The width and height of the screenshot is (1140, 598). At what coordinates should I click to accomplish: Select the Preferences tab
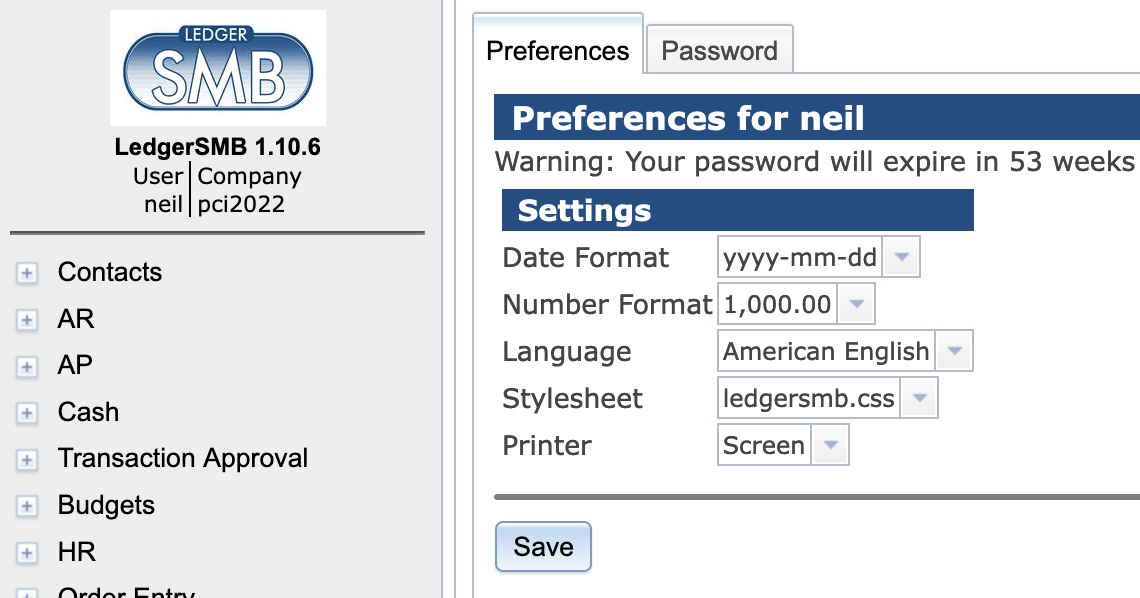pyautogui.click(x=557, y=49)
